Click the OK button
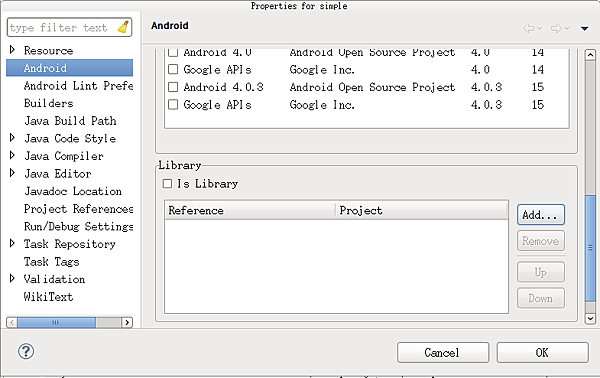This screenshot has width=600, height=378. [x=542, y=352]
